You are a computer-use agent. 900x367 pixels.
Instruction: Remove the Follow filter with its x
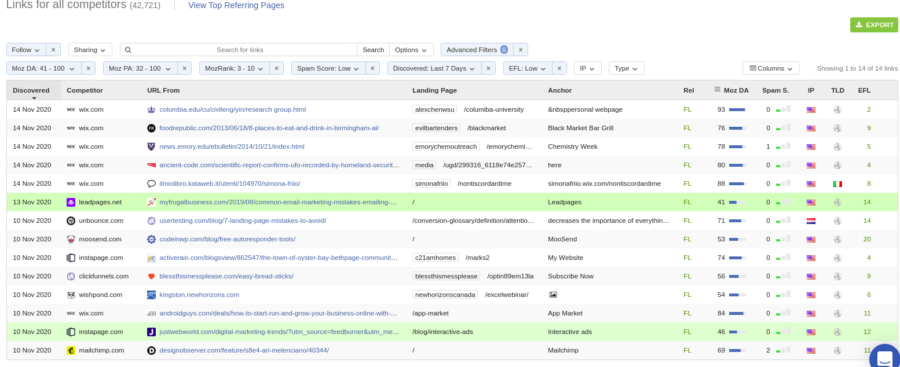click(53, 50)
